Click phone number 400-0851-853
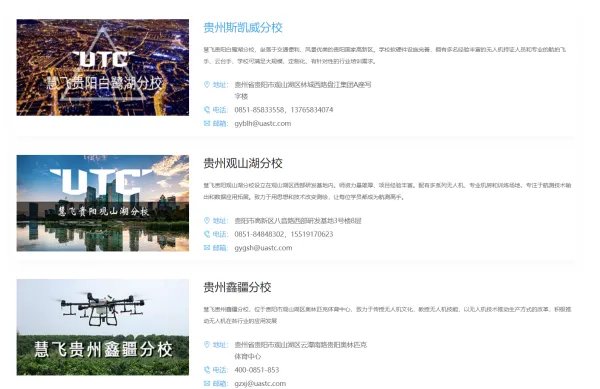 [257, 370]
